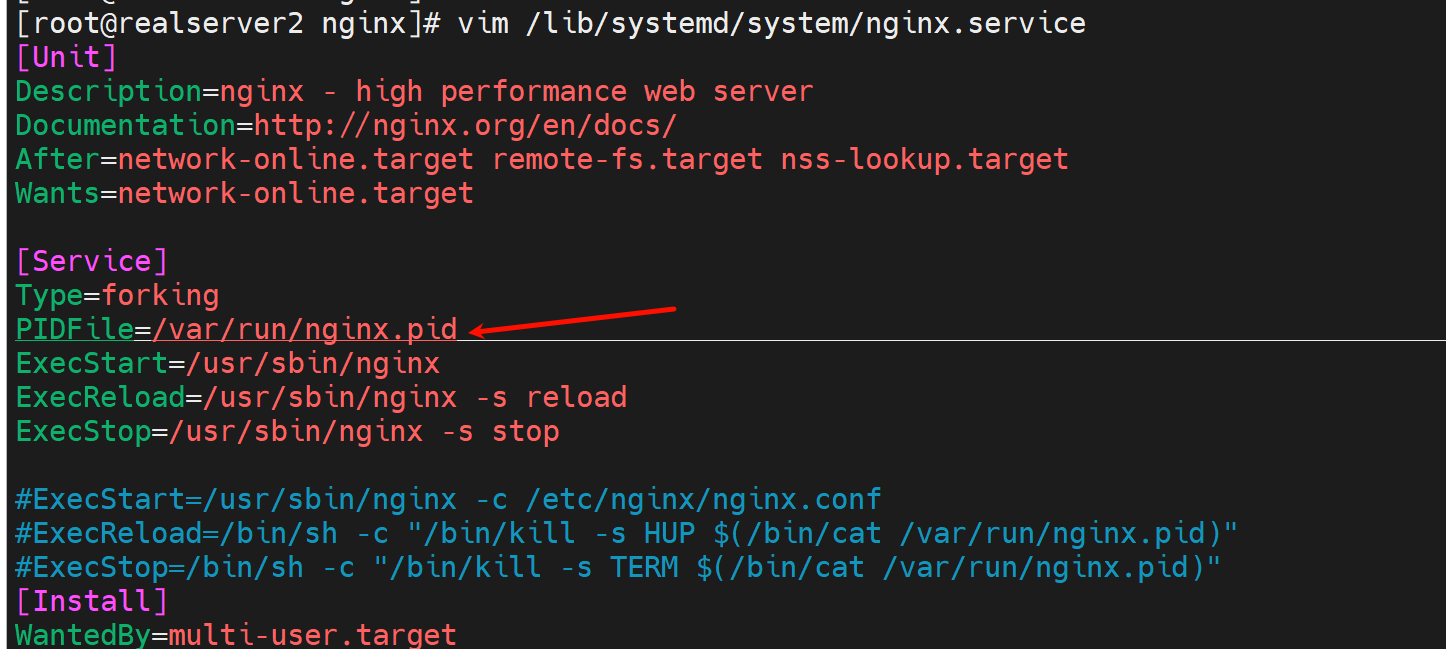
Task: Click the uncommented ExecStart key
Action: pyautogui.click(x=91, y=363)
